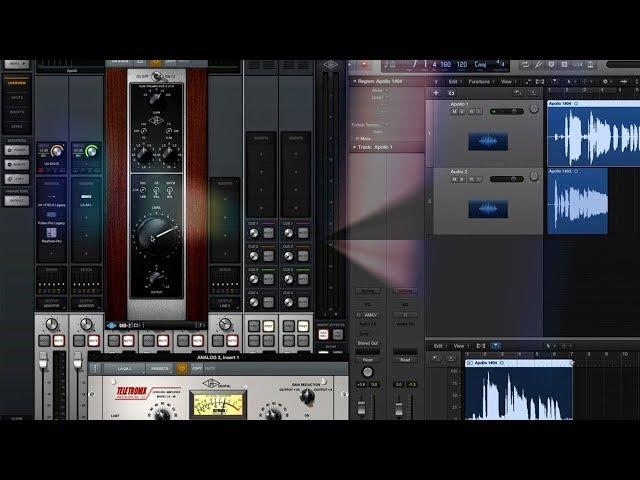This screenshot has width=640, height=480.
Task: Toggle Cycle mode in Logic control bar
Action: tap(525, 65)
